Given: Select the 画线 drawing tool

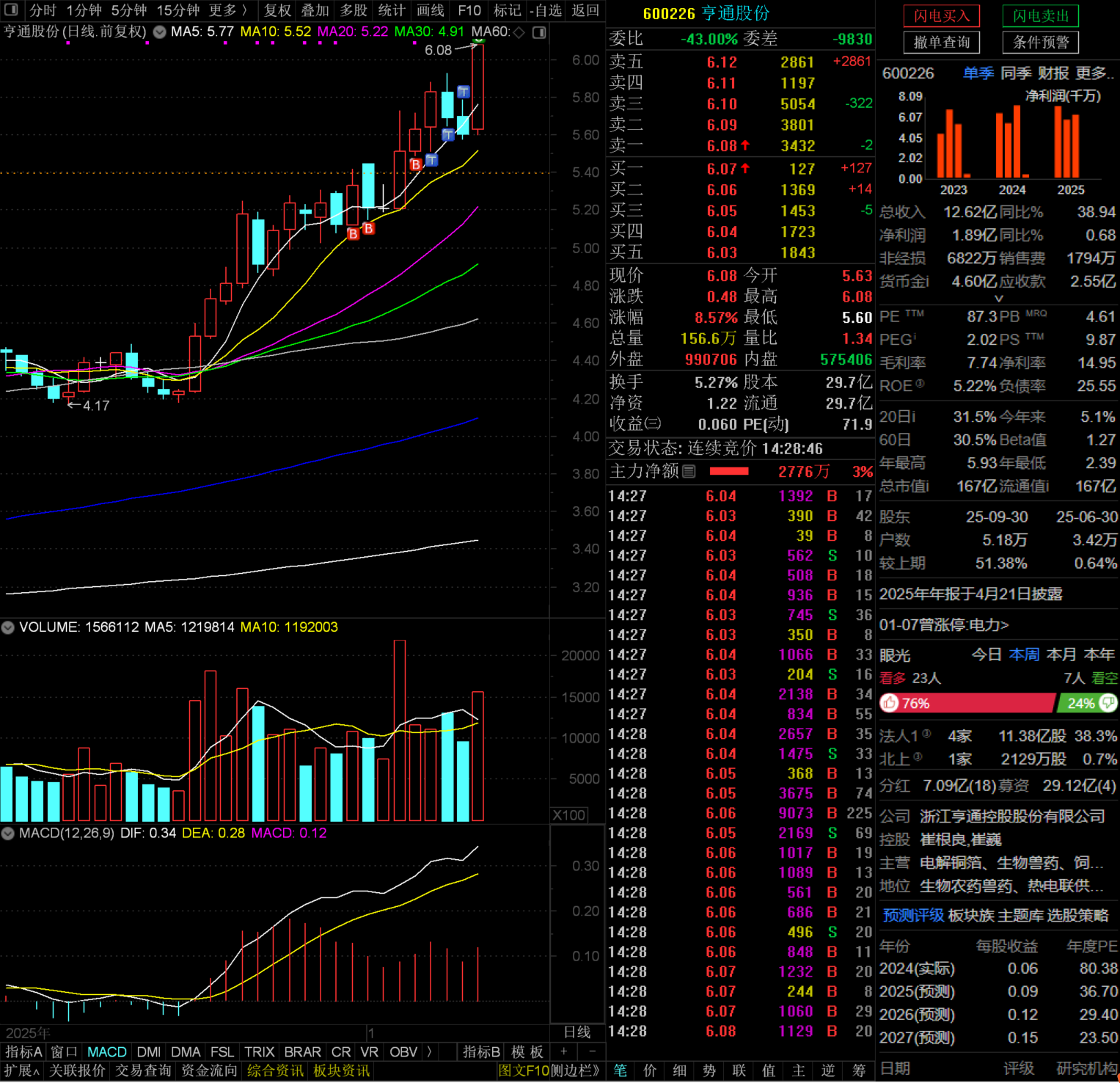Looking at the screenshot, I should point(431,10).
